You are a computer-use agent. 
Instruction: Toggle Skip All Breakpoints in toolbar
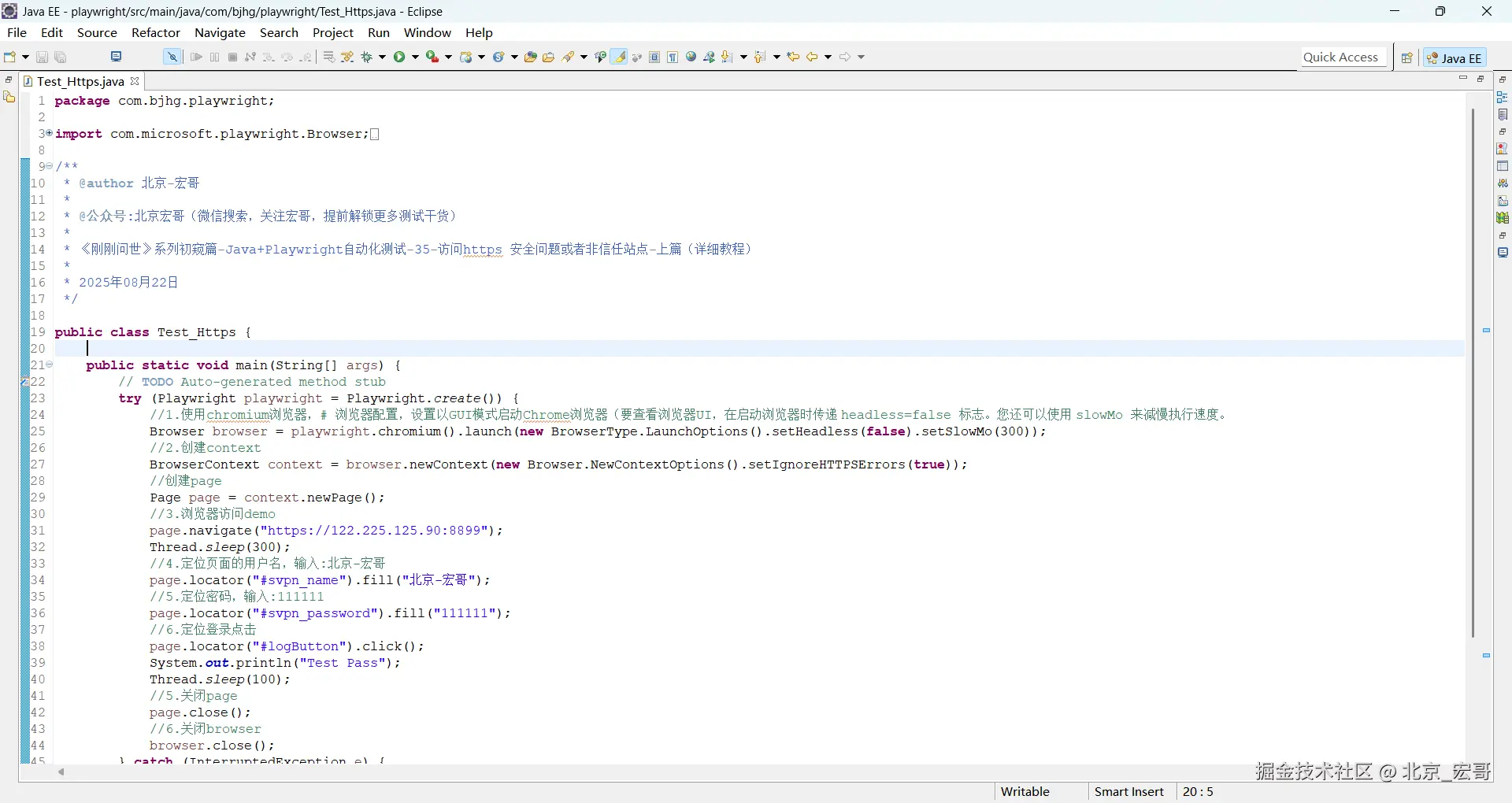172,57
